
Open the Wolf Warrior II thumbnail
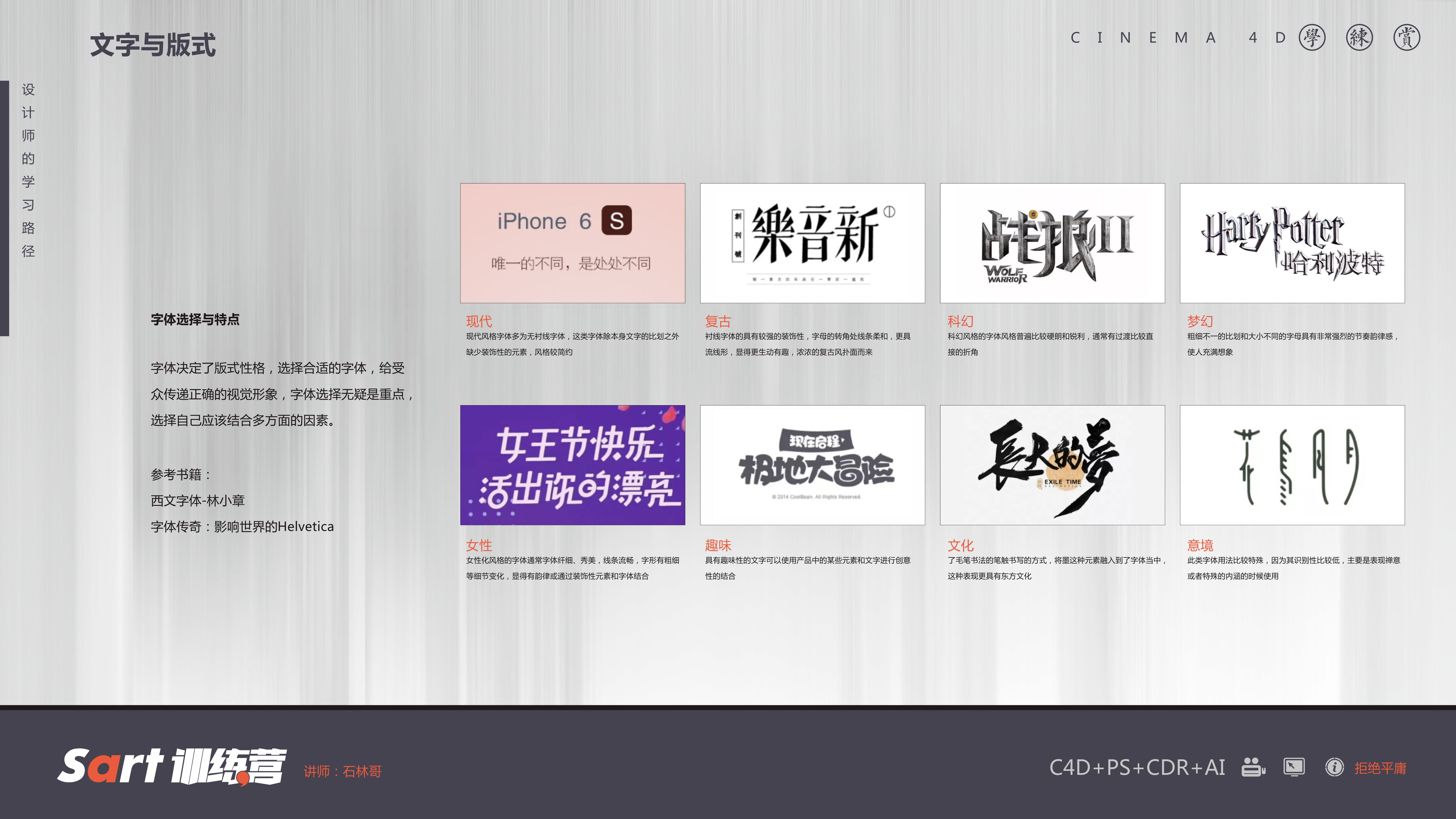[1052, 243]
